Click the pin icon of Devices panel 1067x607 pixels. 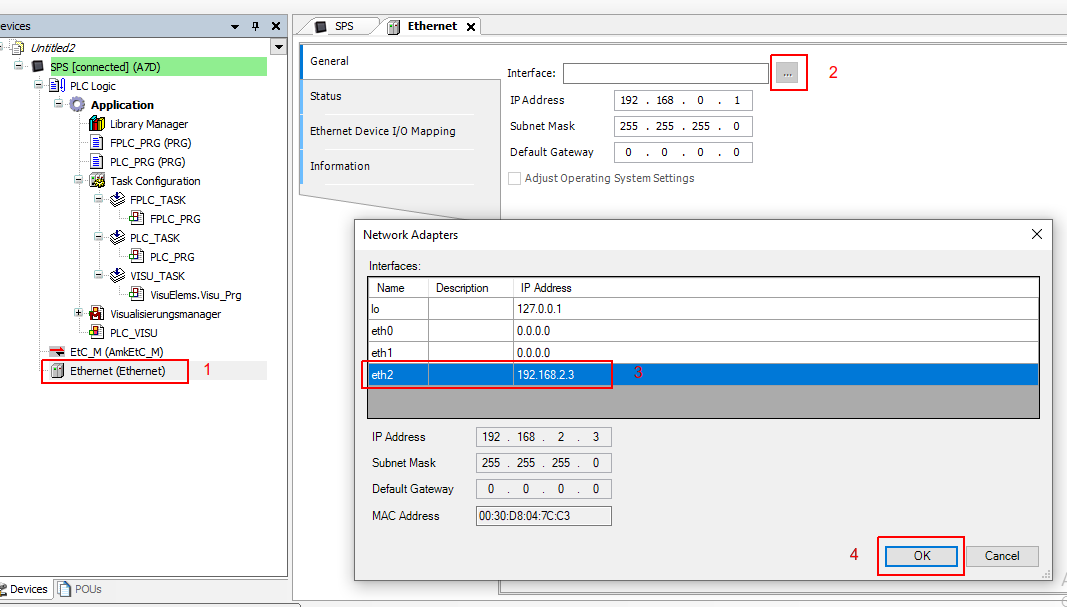(256, 26)
